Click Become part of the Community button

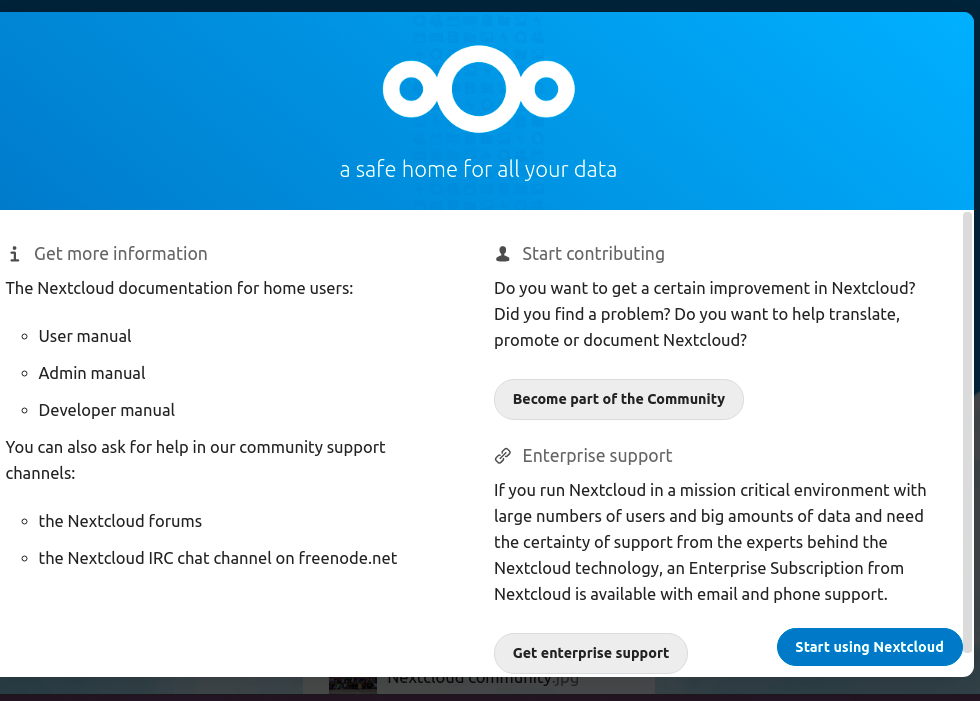click(x=619, y=399)
